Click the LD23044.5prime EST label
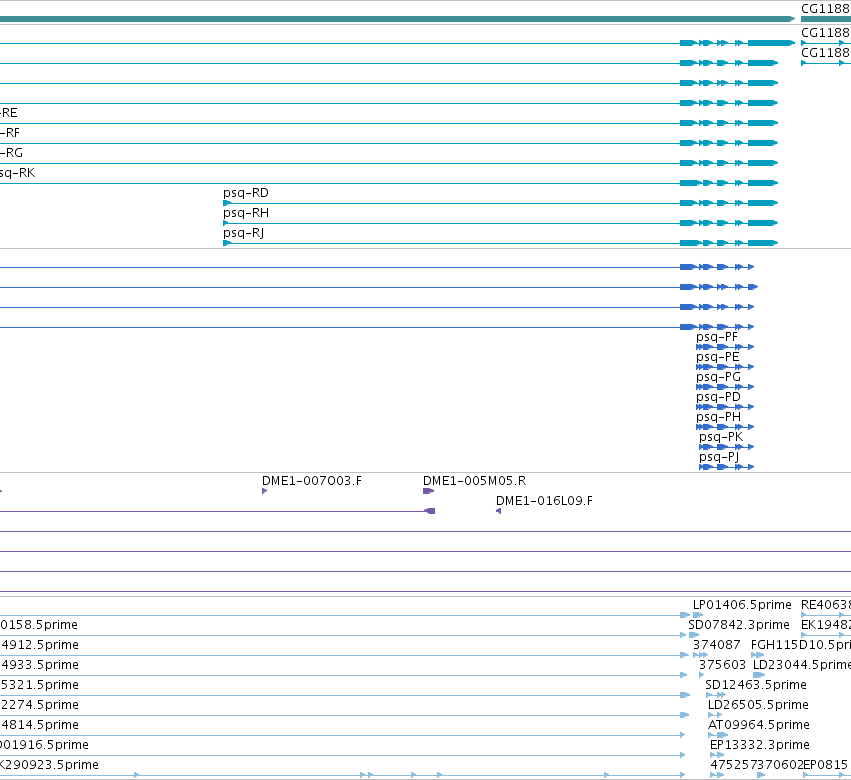851x780 pixels. click(x=802, y=665)
